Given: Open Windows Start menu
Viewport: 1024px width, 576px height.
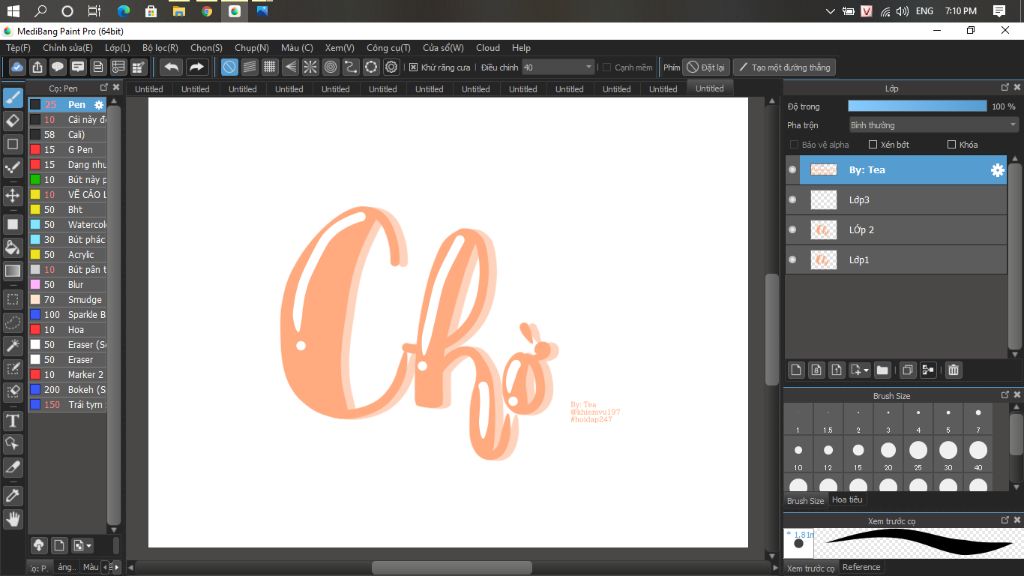Looking at the screenshot, I should pyautogui.click(x=12, y=11).
